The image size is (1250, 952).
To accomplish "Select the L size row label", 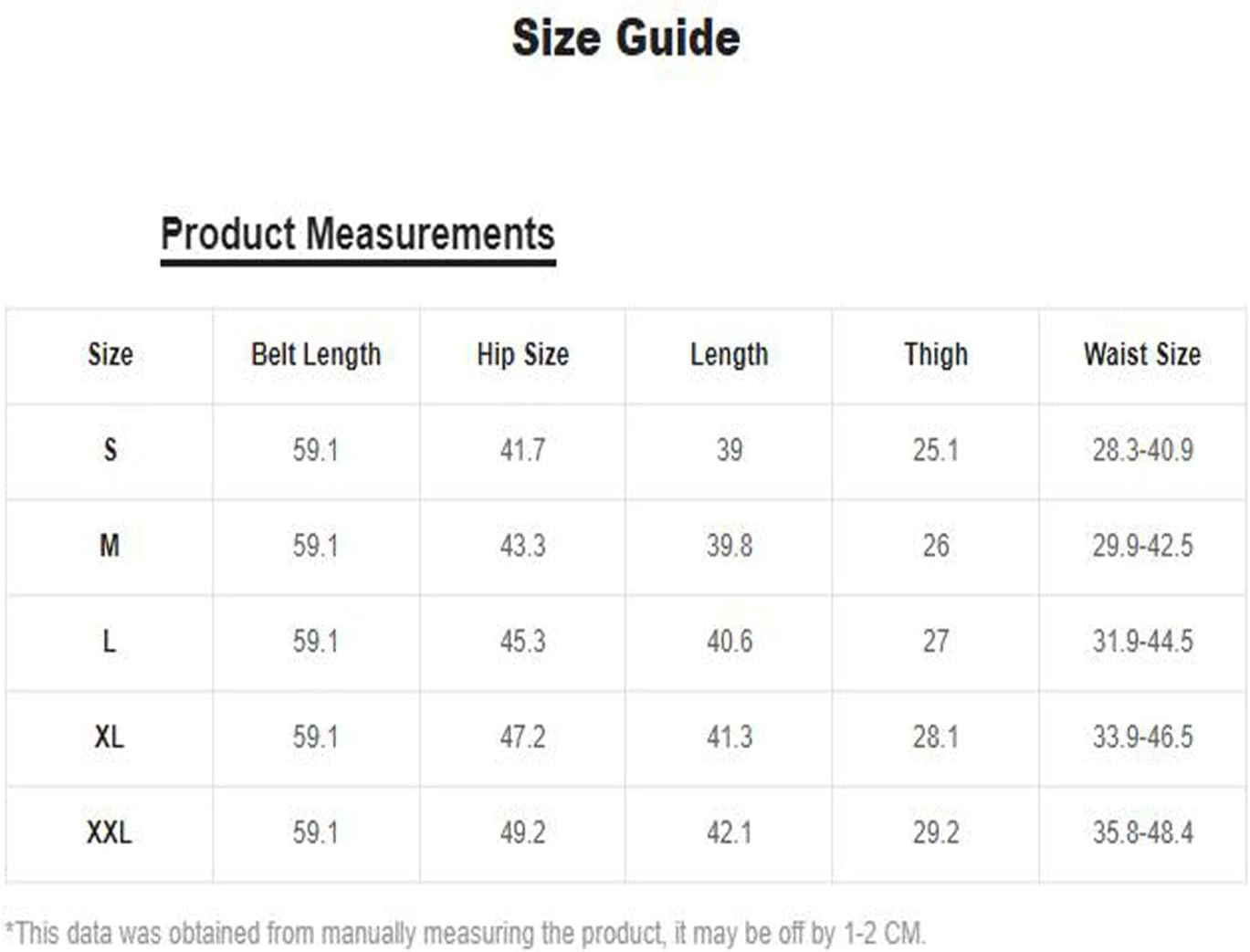I will click(x=110, y=641).
